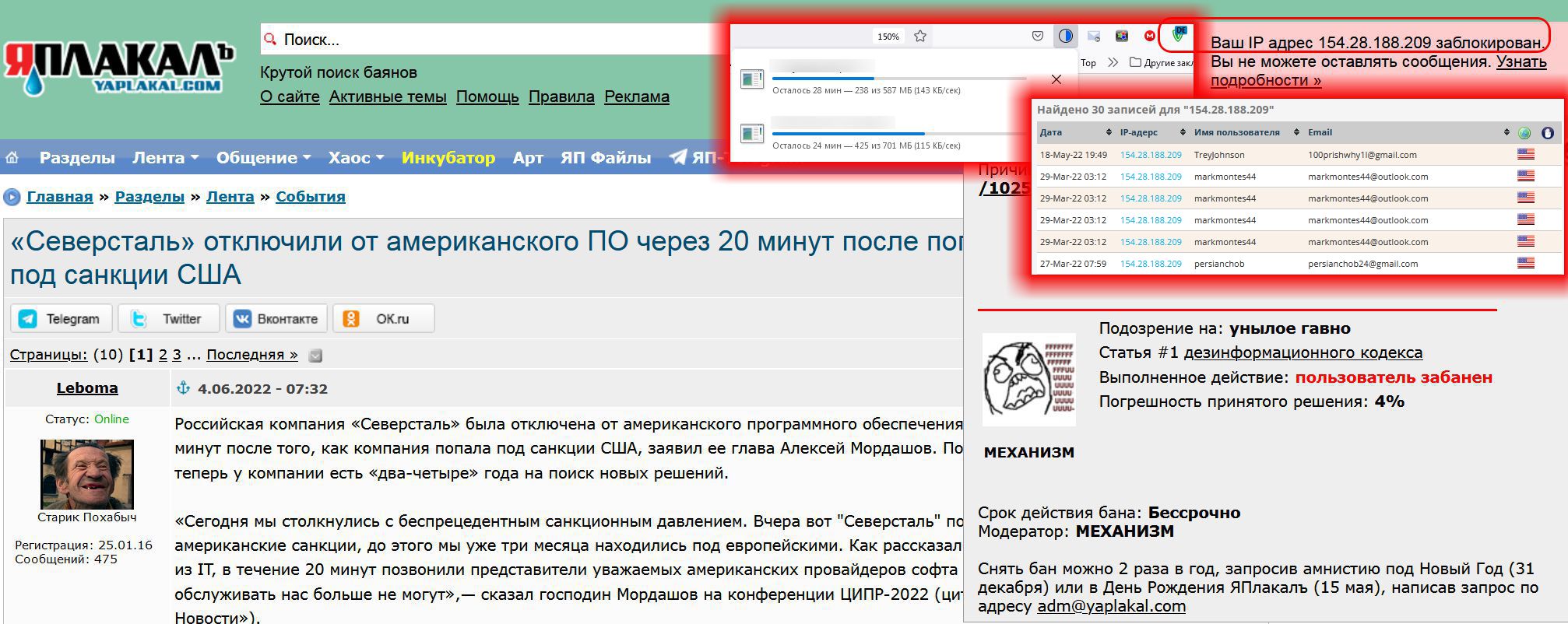
Task: Expand the Хаос navigation dropdown
Action: point(357,158)
